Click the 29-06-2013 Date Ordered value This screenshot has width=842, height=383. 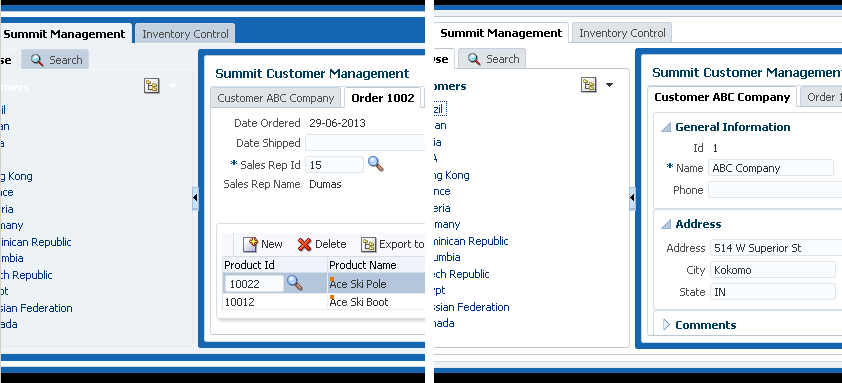click(337, 123)
